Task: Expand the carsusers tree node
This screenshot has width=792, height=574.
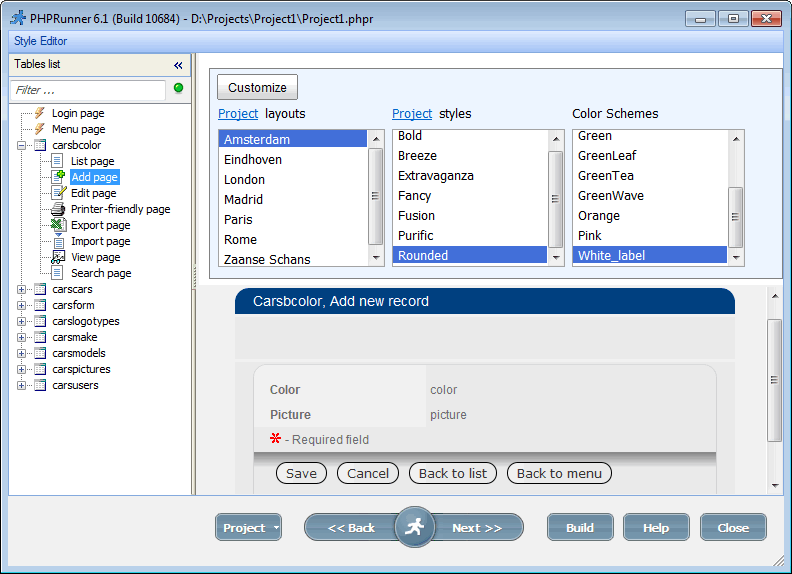Action: click(21, 386)
